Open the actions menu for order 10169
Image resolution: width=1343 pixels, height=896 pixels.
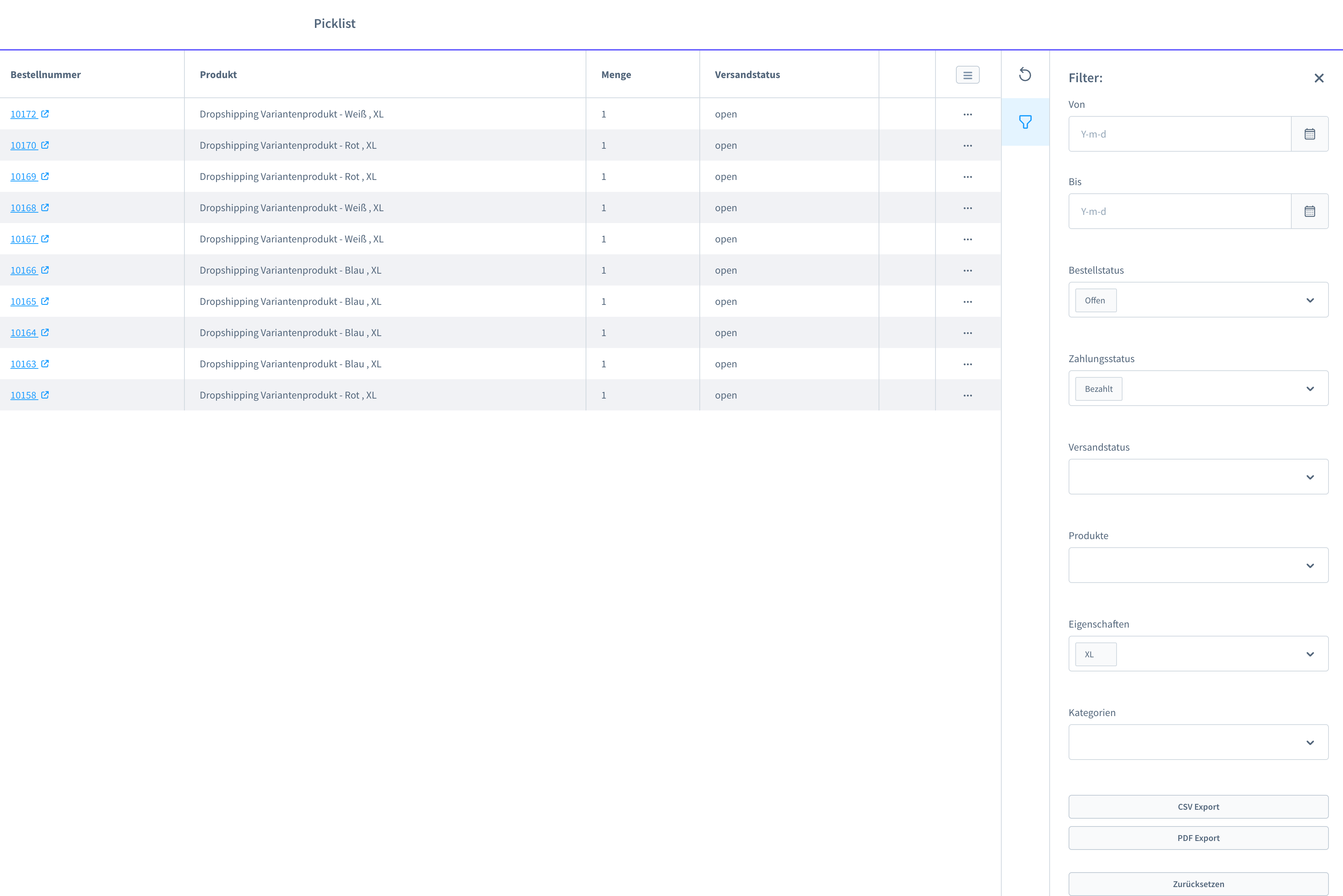[x=967, y=177]
